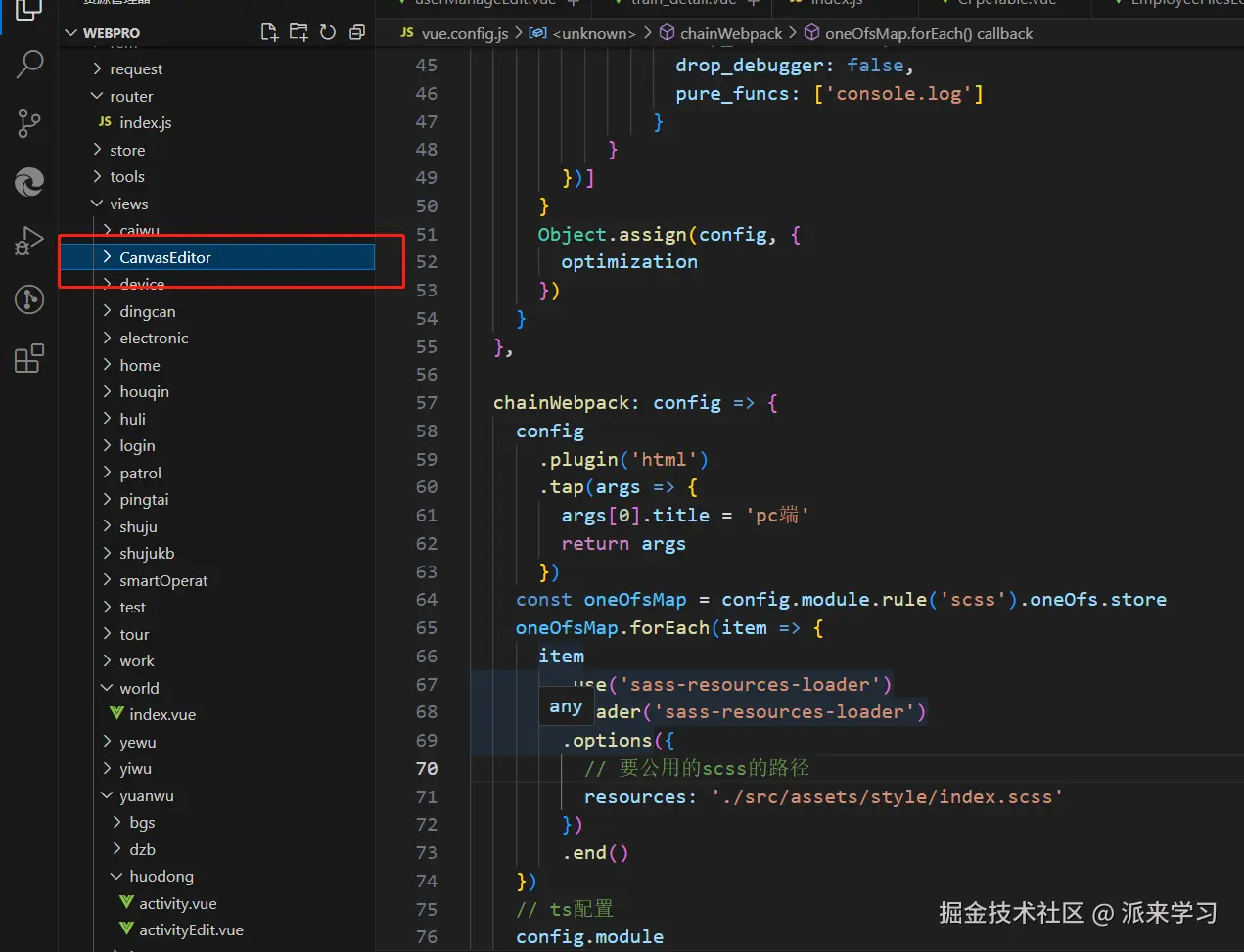Viewport: 1244px width, 952px height.
Task: Click '.plugin('html')' on line 59
Action: coord(623,459)
